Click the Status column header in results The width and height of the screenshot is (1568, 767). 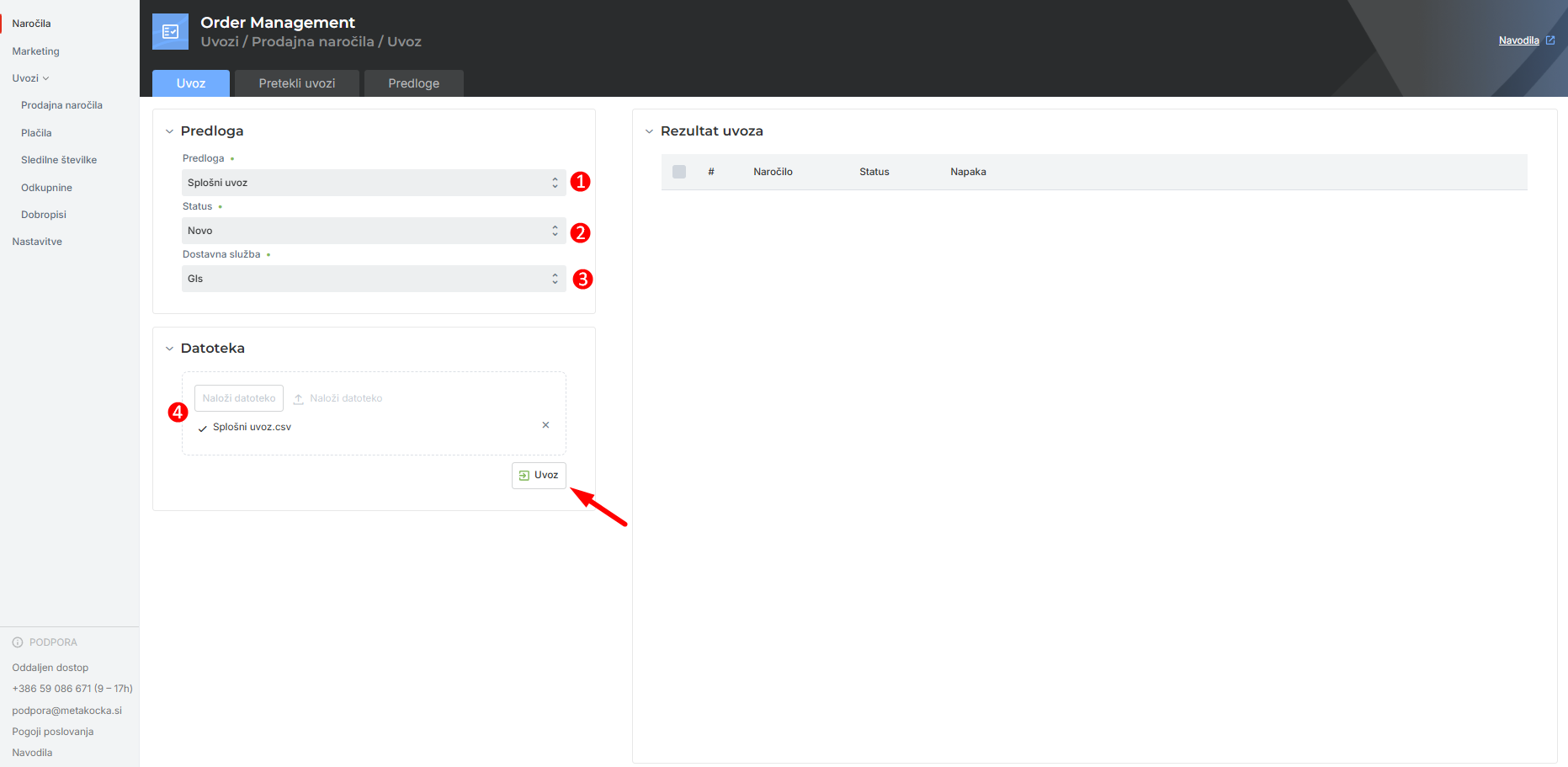(x=874, y=172)
